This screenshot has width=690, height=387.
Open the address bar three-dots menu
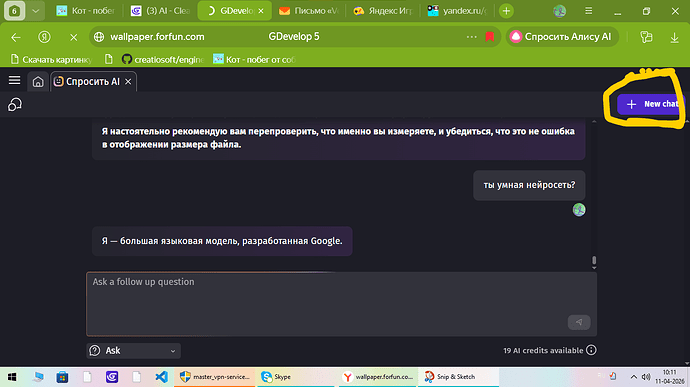point(471,37)
